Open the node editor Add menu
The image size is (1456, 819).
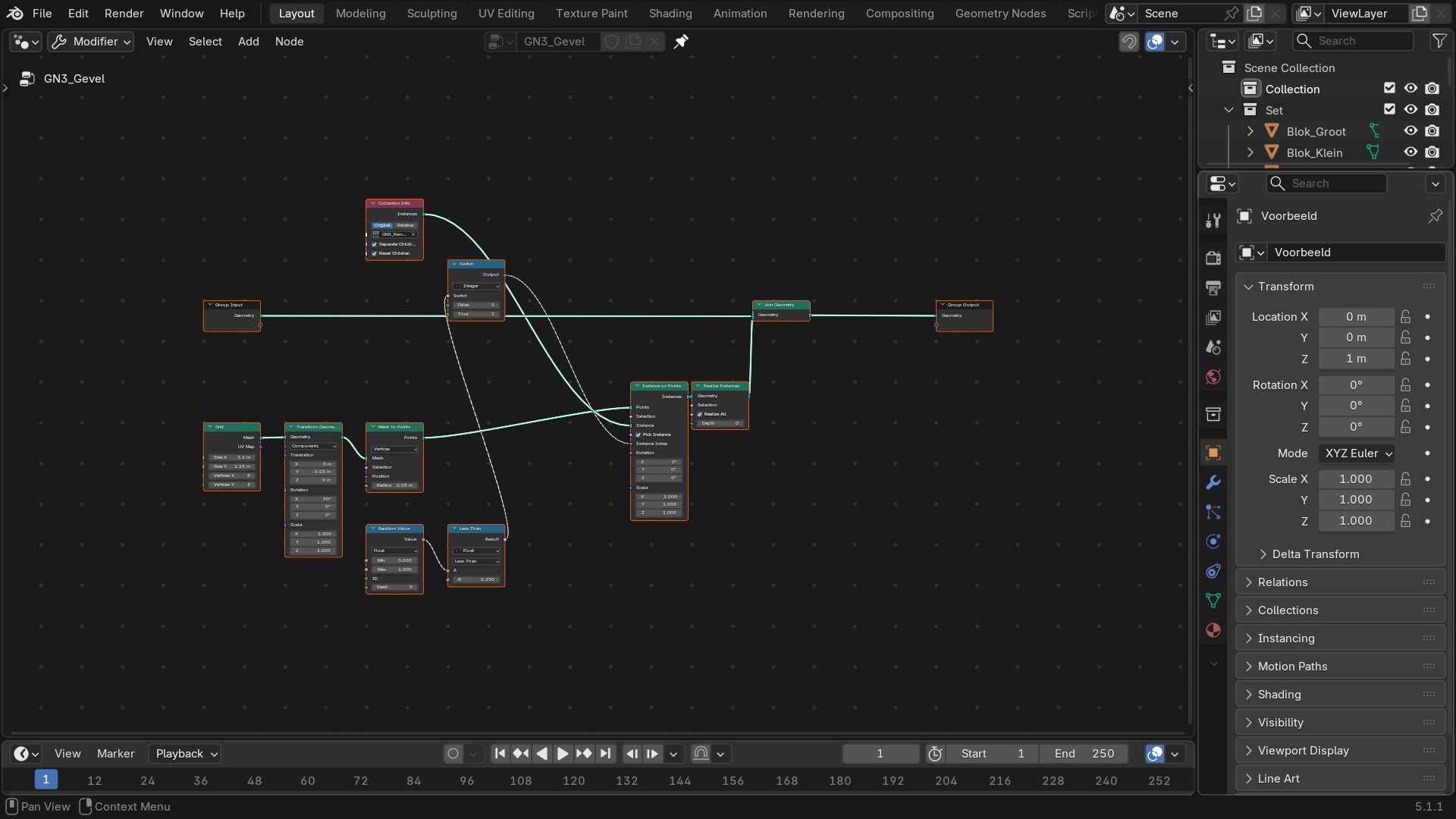tap(248, 42)
